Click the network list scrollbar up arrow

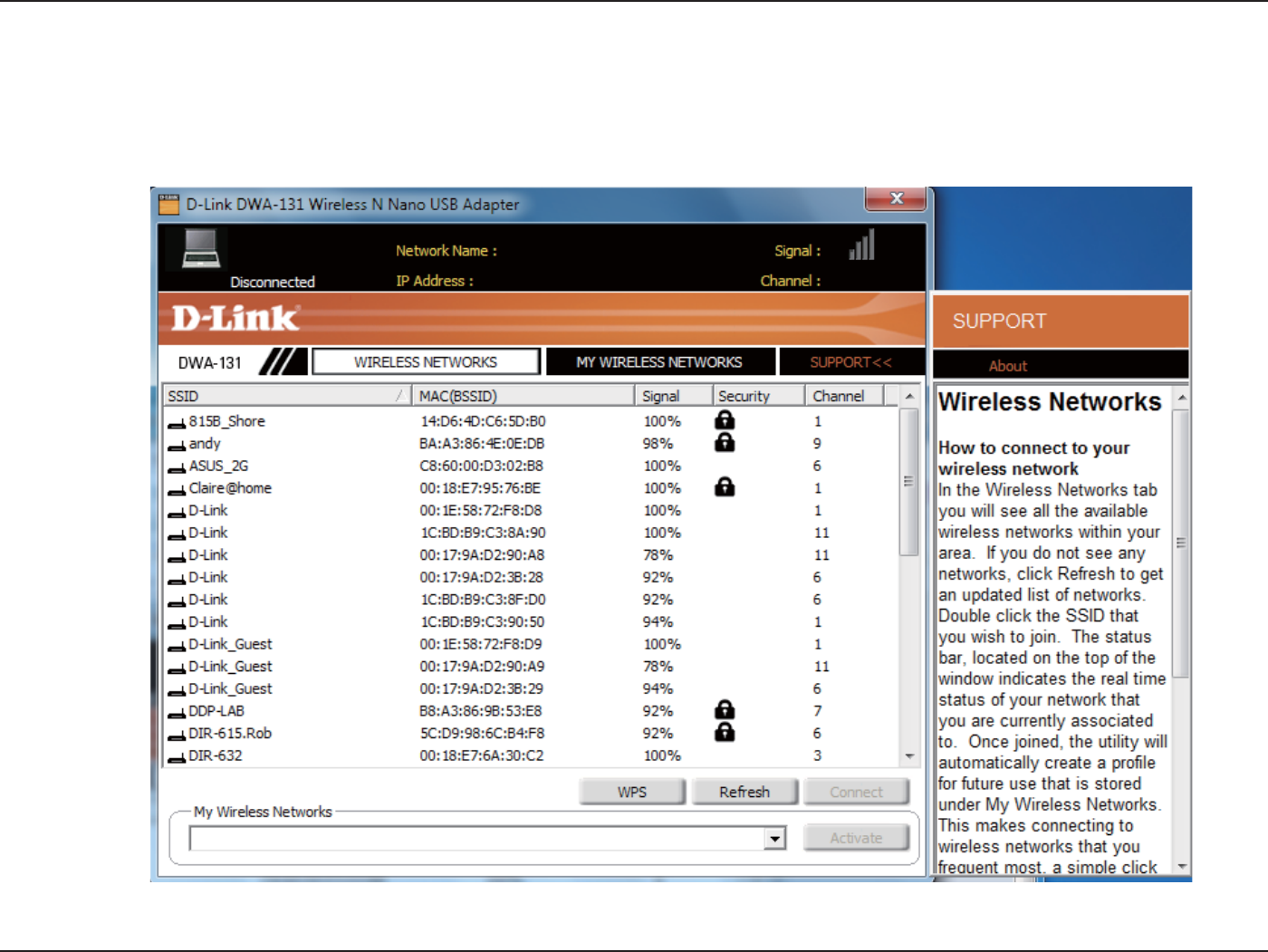click(909, 397)
